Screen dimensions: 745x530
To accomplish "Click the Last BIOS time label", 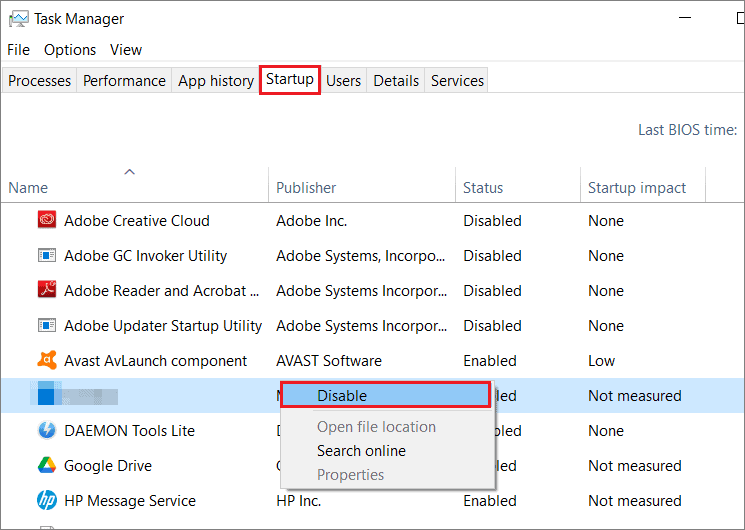I will click(x=687, y=130).
